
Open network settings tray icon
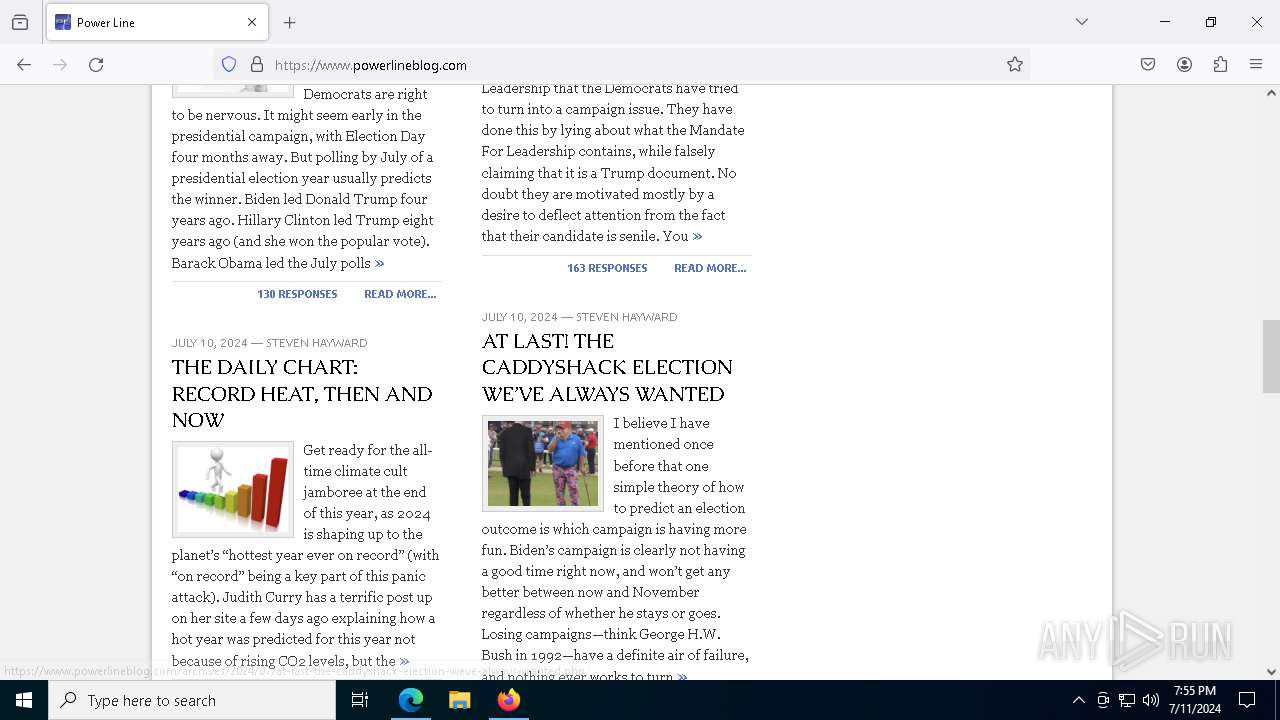point(1127,700)
